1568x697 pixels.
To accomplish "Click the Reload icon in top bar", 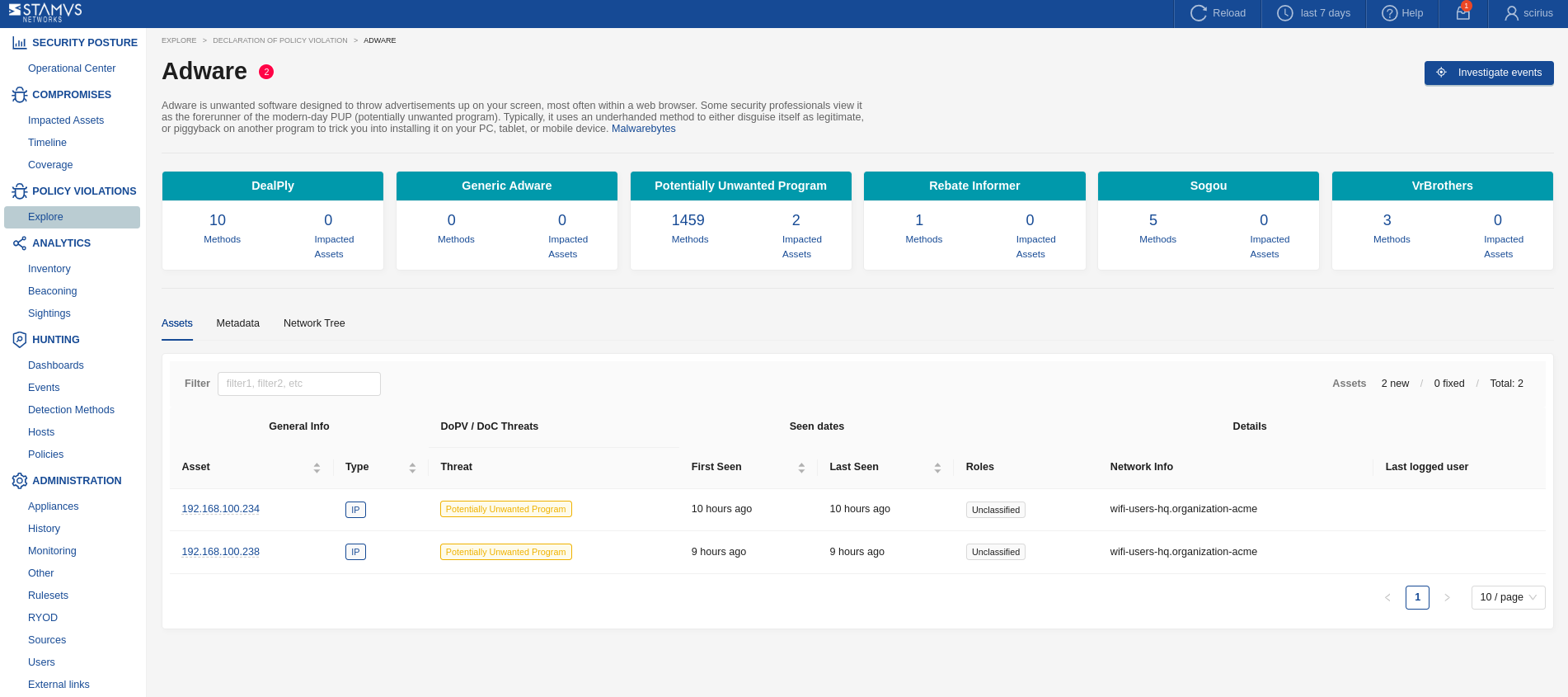I will pyautogui.click(x=1198, y=13).
